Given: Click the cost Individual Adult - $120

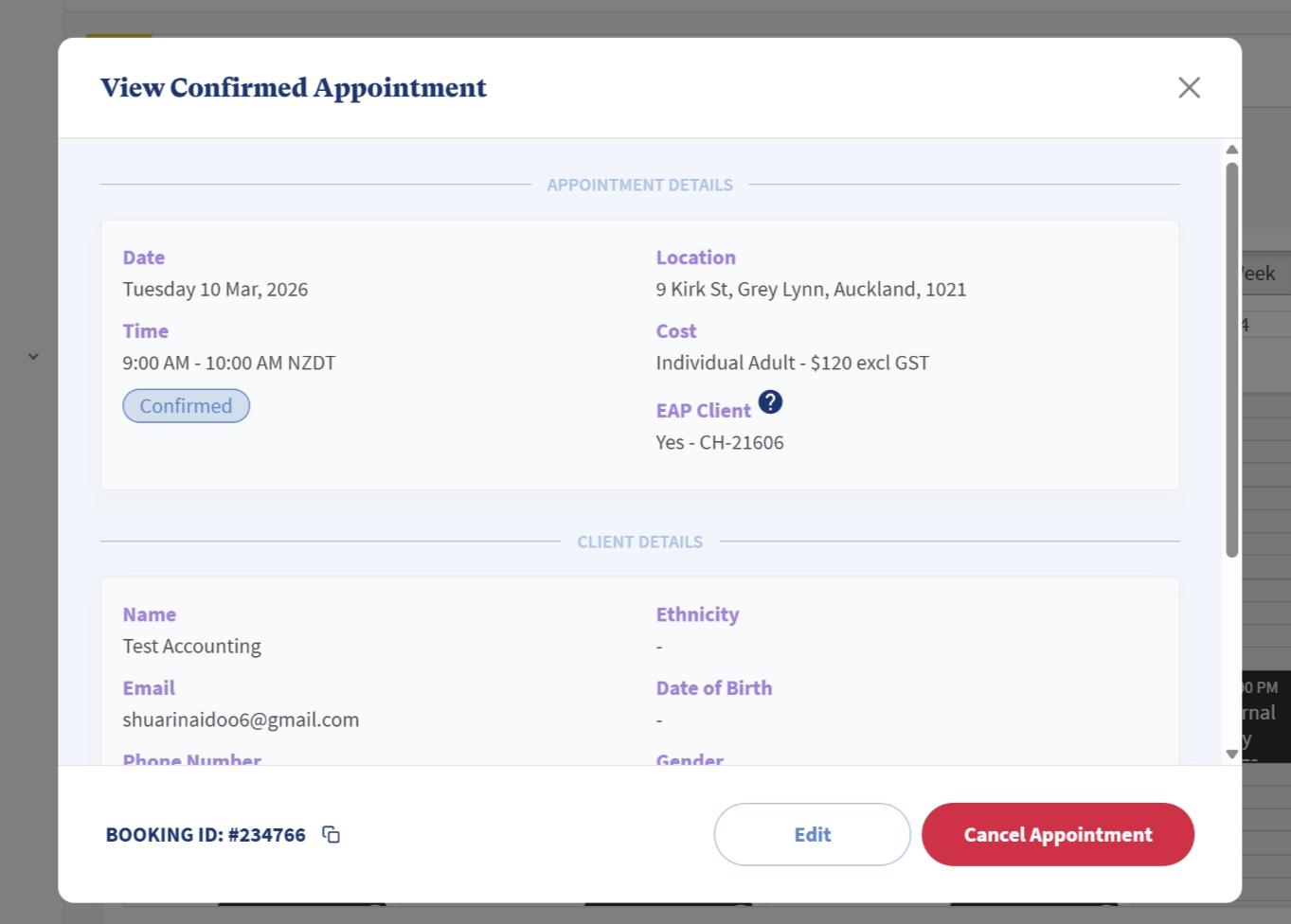Looking at the screenshot, I should pyautogui.click(x=792, y=364).
